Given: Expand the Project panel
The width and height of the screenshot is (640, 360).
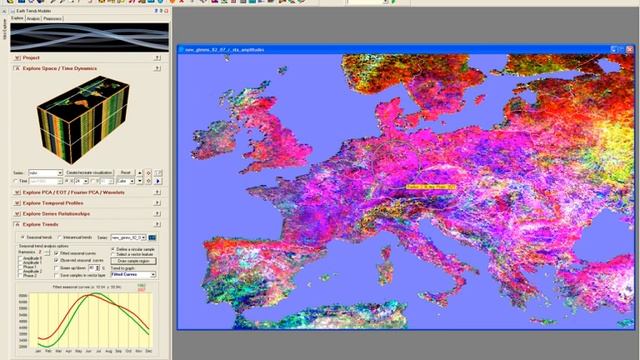Looking at the screenshot, I should (17, 58).
